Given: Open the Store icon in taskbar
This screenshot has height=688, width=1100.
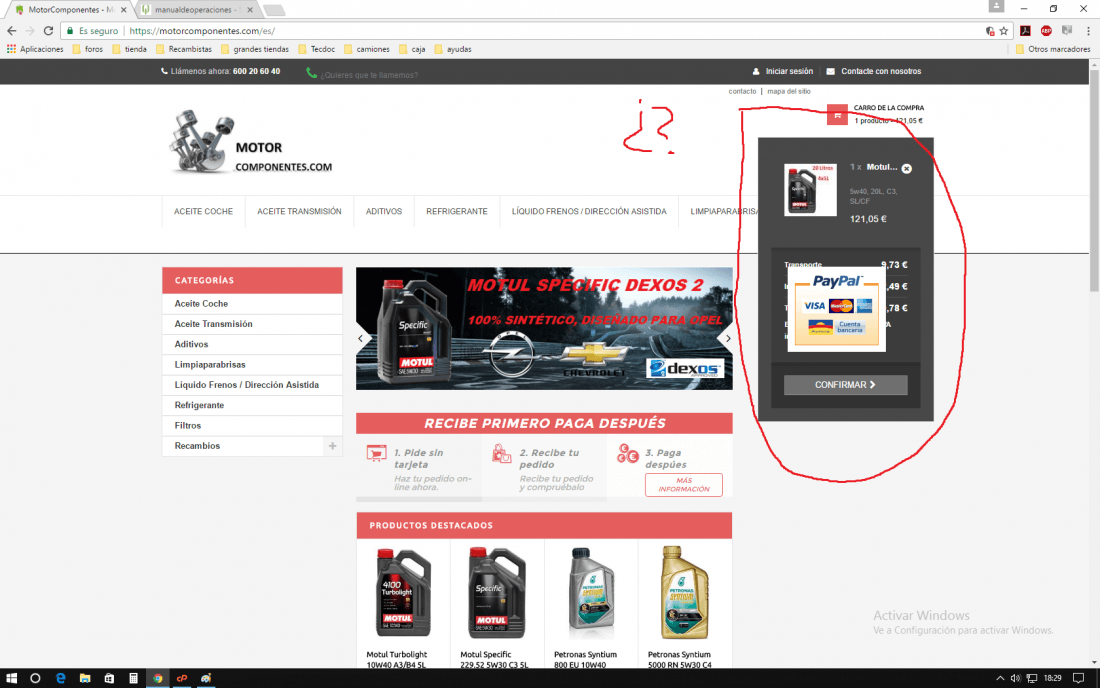Looking at the screenshot, I should [109, 678].
